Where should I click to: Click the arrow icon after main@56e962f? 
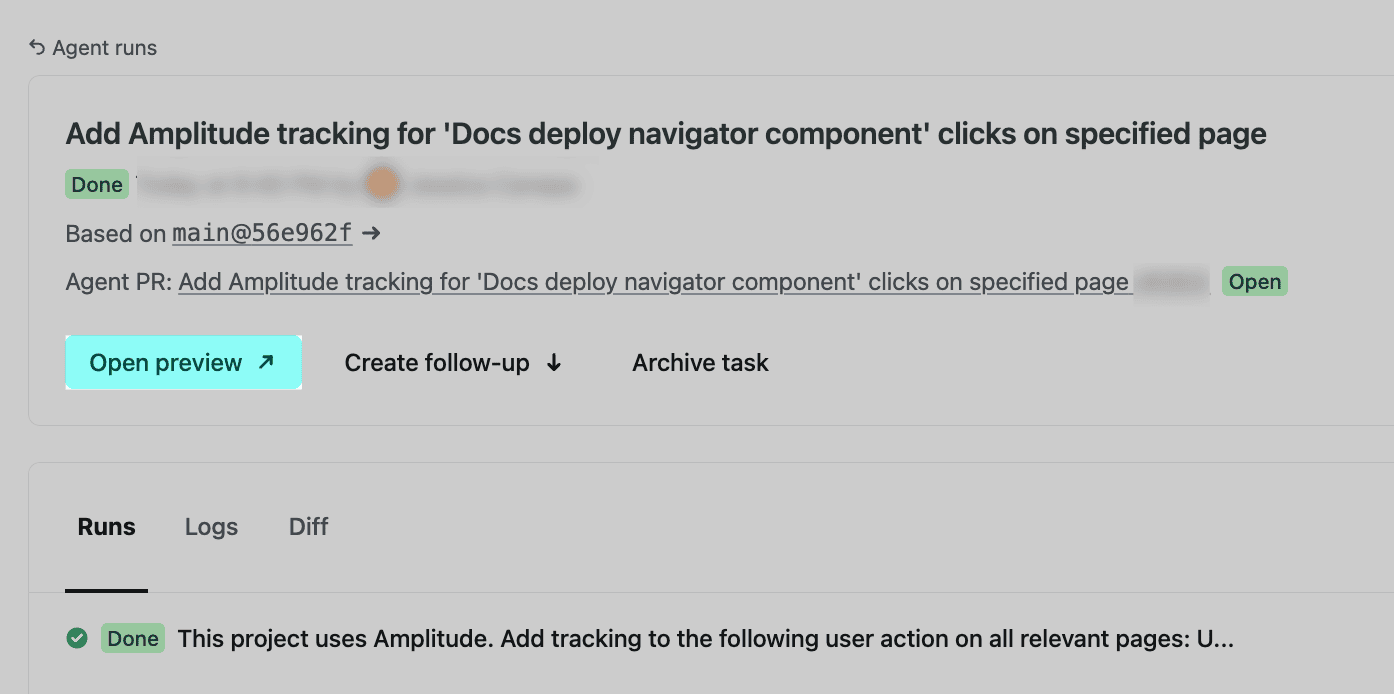371,233
